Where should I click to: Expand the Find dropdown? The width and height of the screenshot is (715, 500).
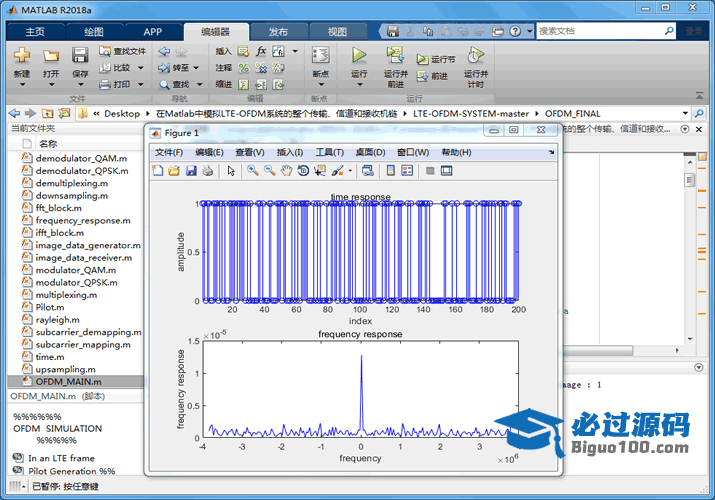(x=199, y=84)
